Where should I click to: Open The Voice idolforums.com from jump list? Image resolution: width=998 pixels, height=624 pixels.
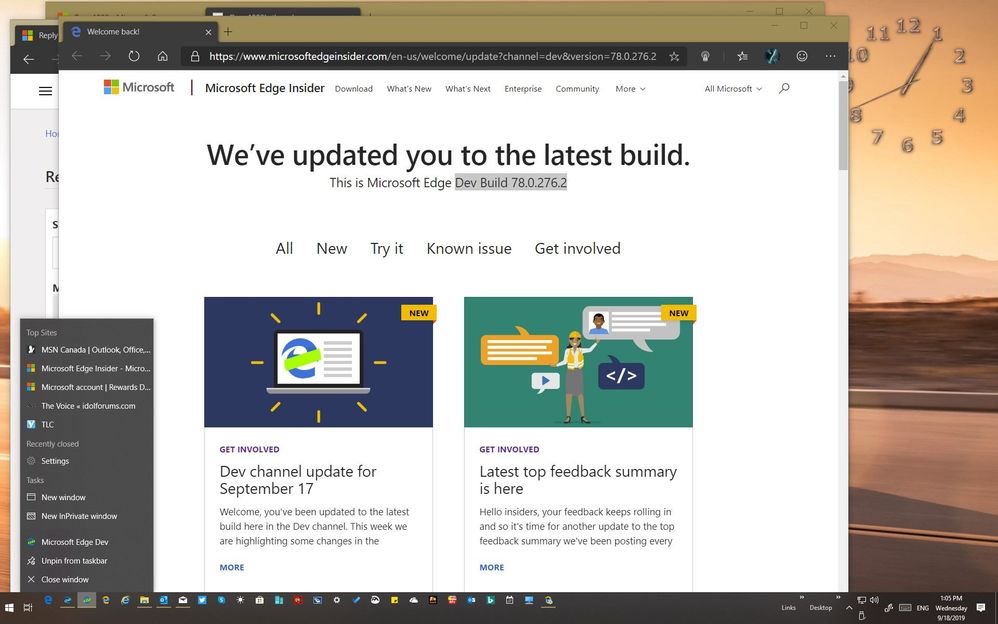pos(87,406)
